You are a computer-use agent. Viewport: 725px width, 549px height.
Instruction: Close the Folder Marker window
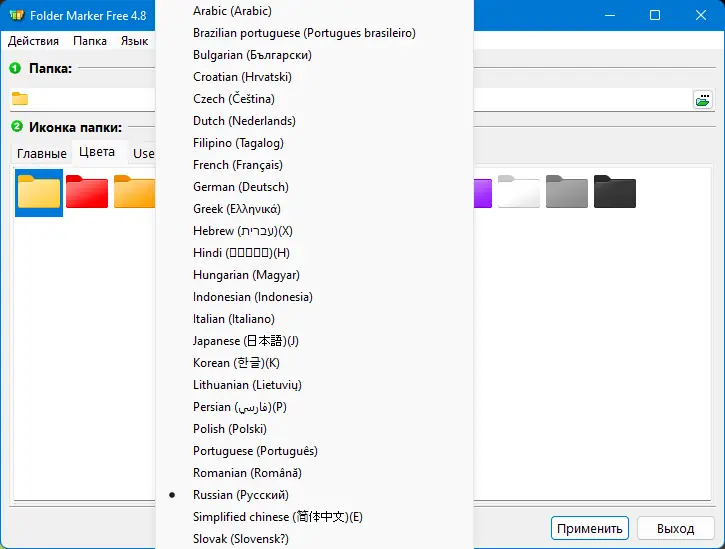(x=700, y=15)
